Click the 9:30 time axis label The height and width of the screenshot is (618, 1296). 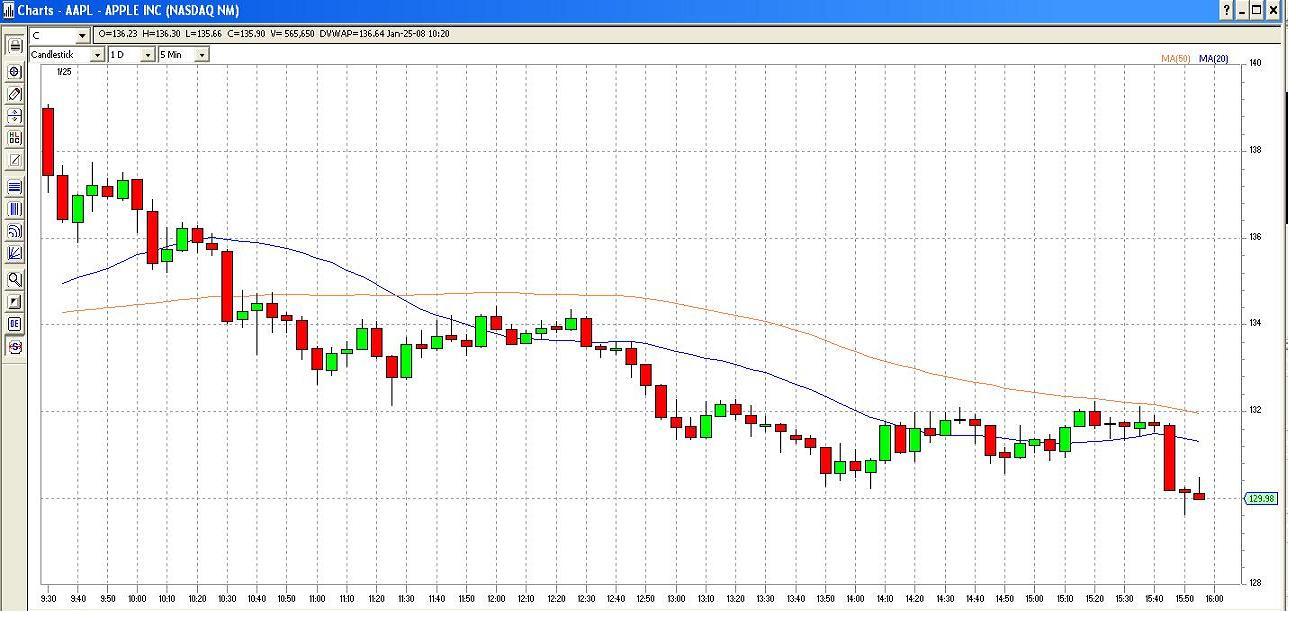(48, 599)
